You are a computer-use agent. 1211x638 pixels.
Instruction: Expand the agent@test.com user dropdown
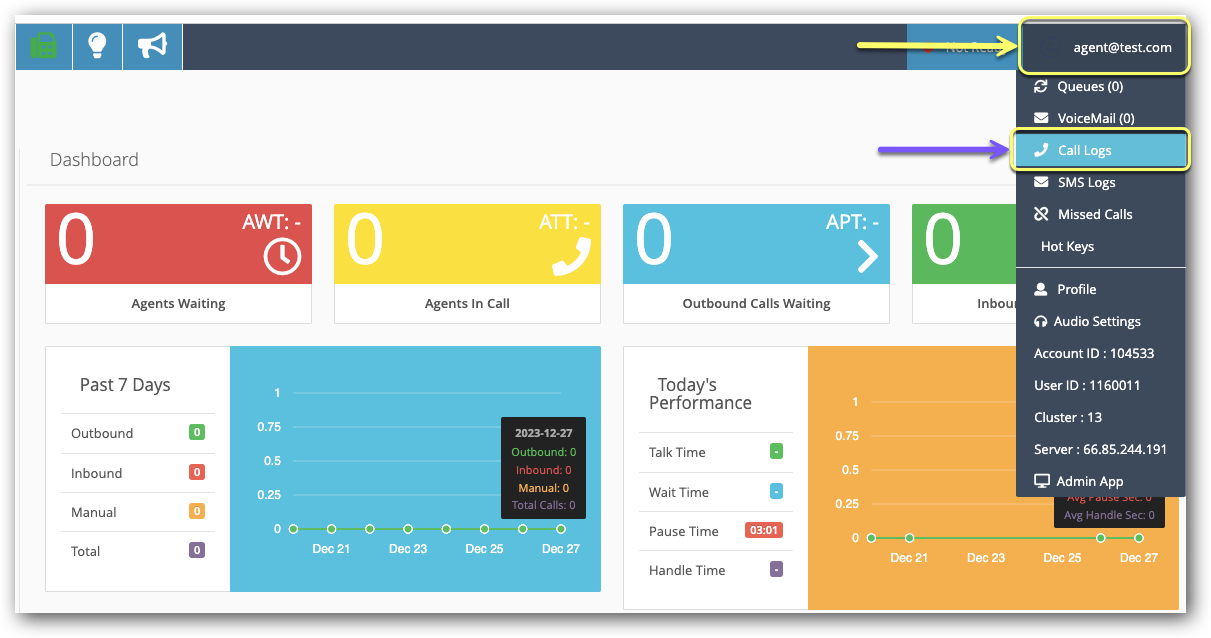pyautogui.click(x=1104, y=47)
